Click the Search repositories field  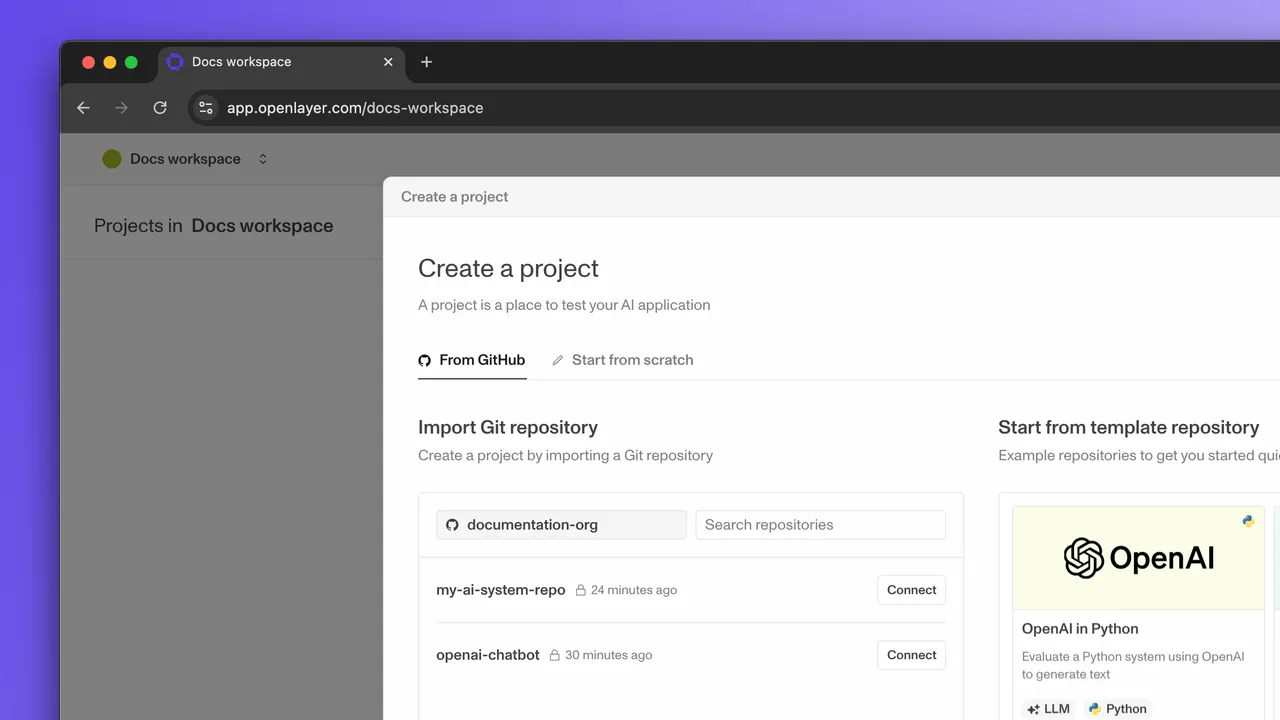[x=820, y=525]
